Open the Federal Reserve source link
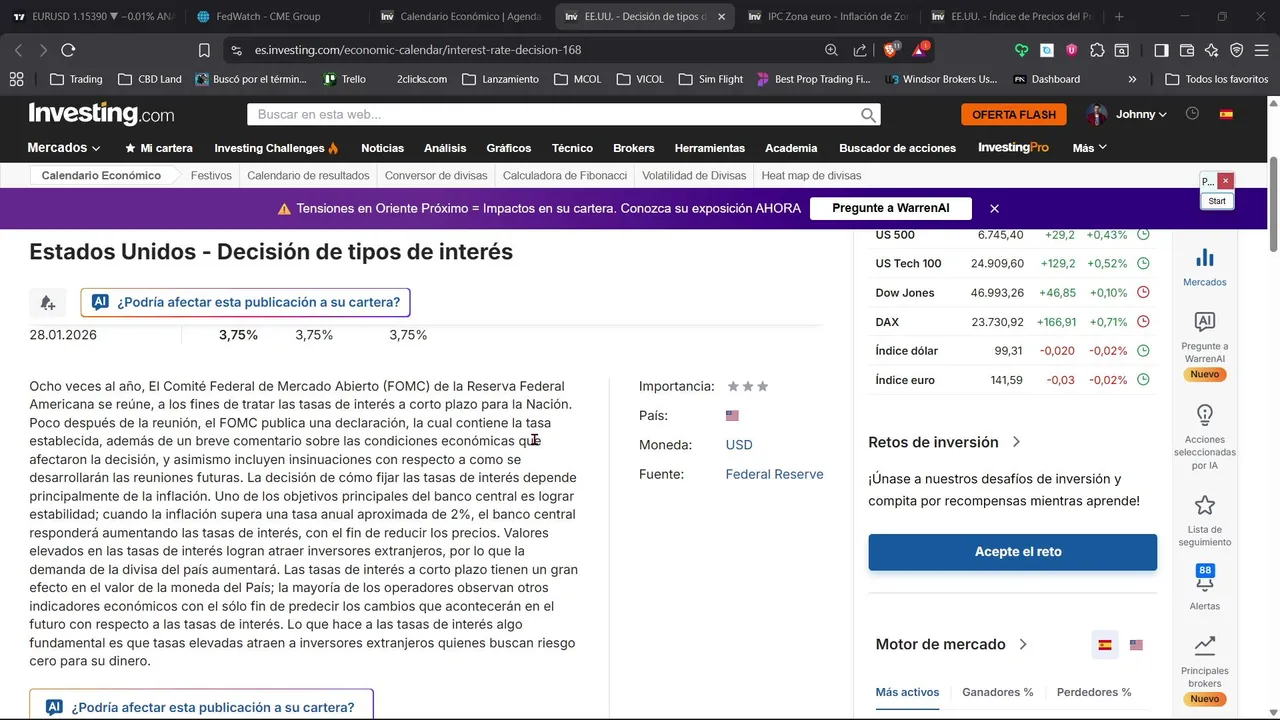 [x=774, y=474]
